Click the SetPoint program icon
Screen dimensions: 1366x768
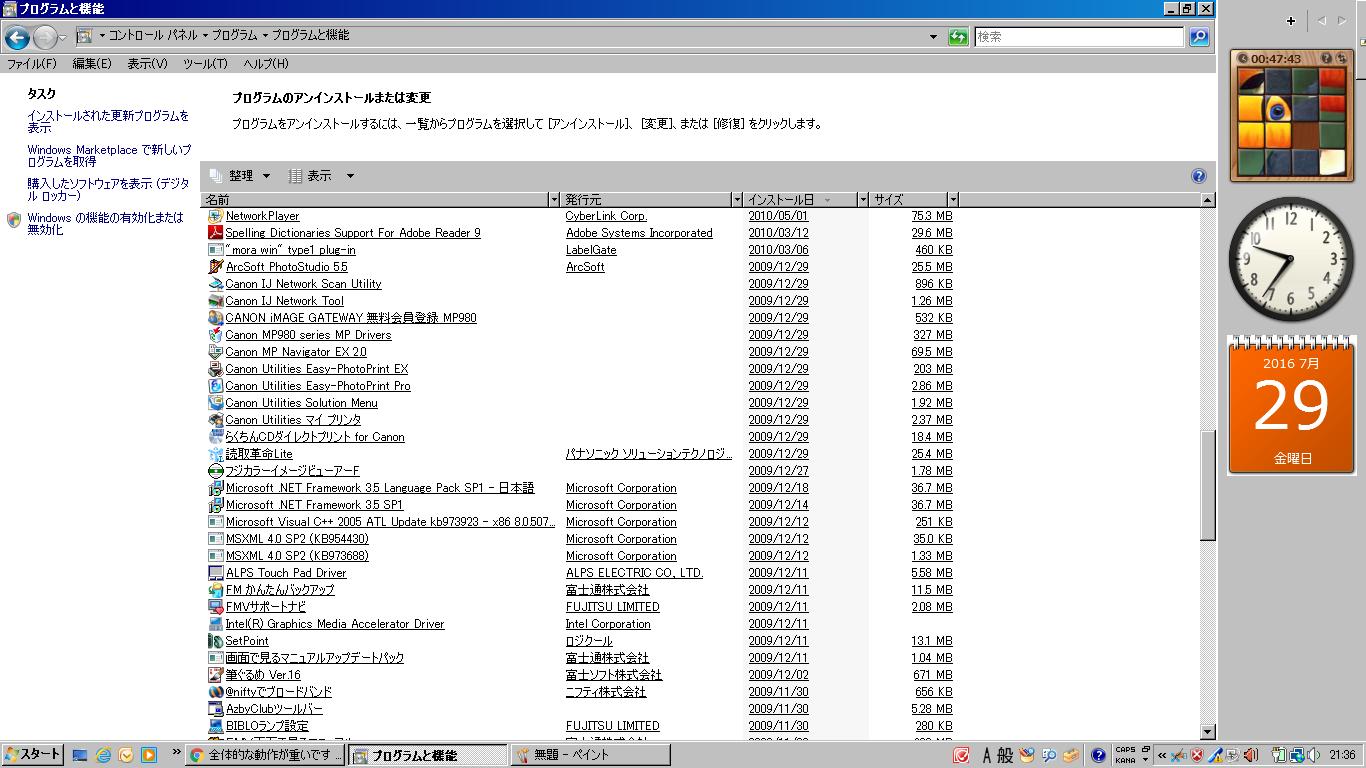[x=214, y=641]
